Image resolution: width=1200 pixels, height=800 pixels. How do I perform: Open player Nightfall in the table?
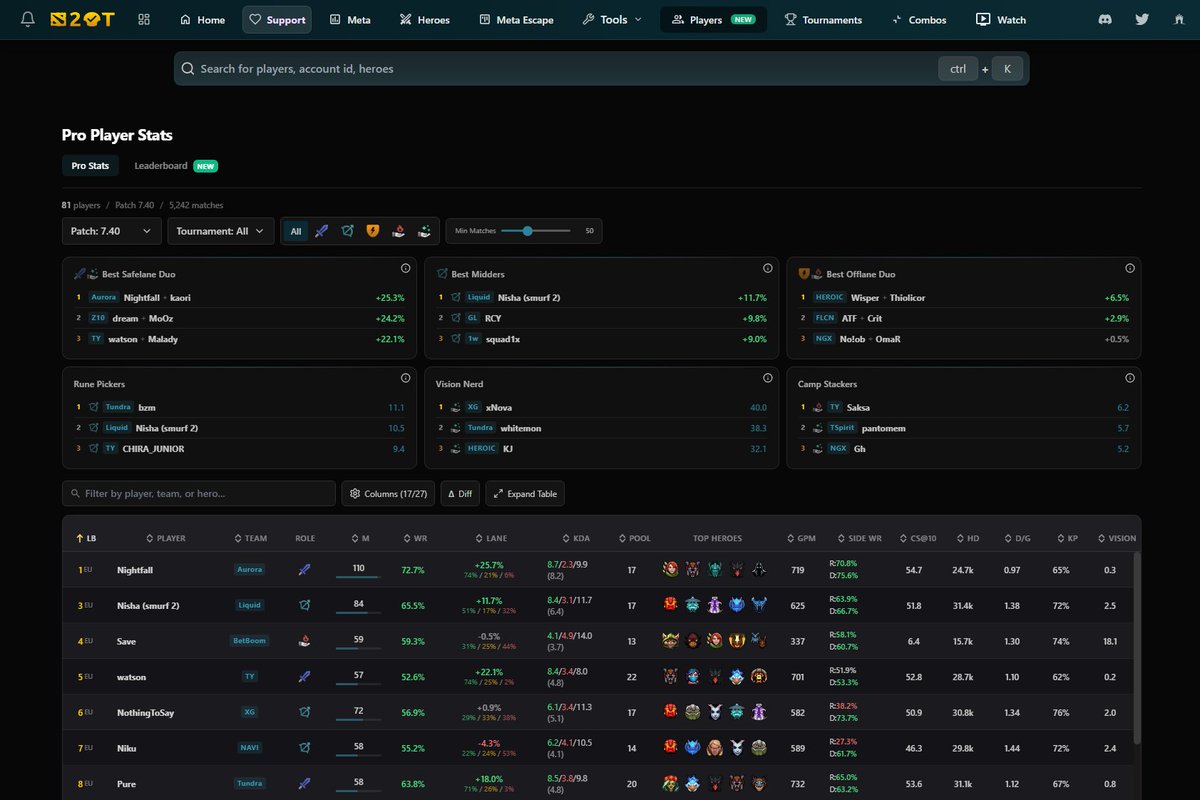pyautogui.click(x=135, y=570)
